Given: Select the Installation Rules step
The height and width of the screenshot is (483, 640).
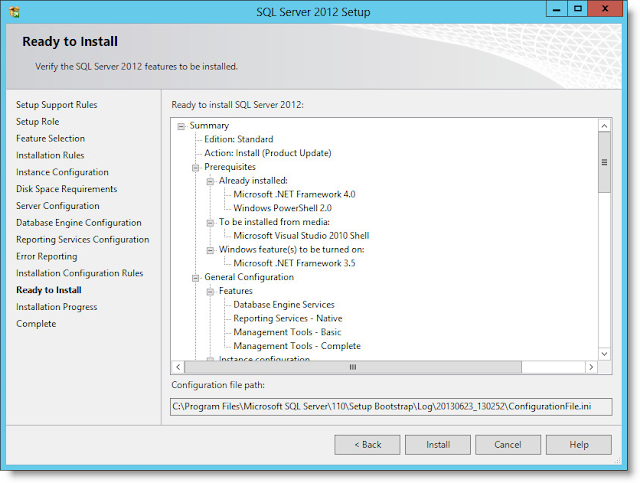Looking at the screenshot, I should click(x=50, y=155).
